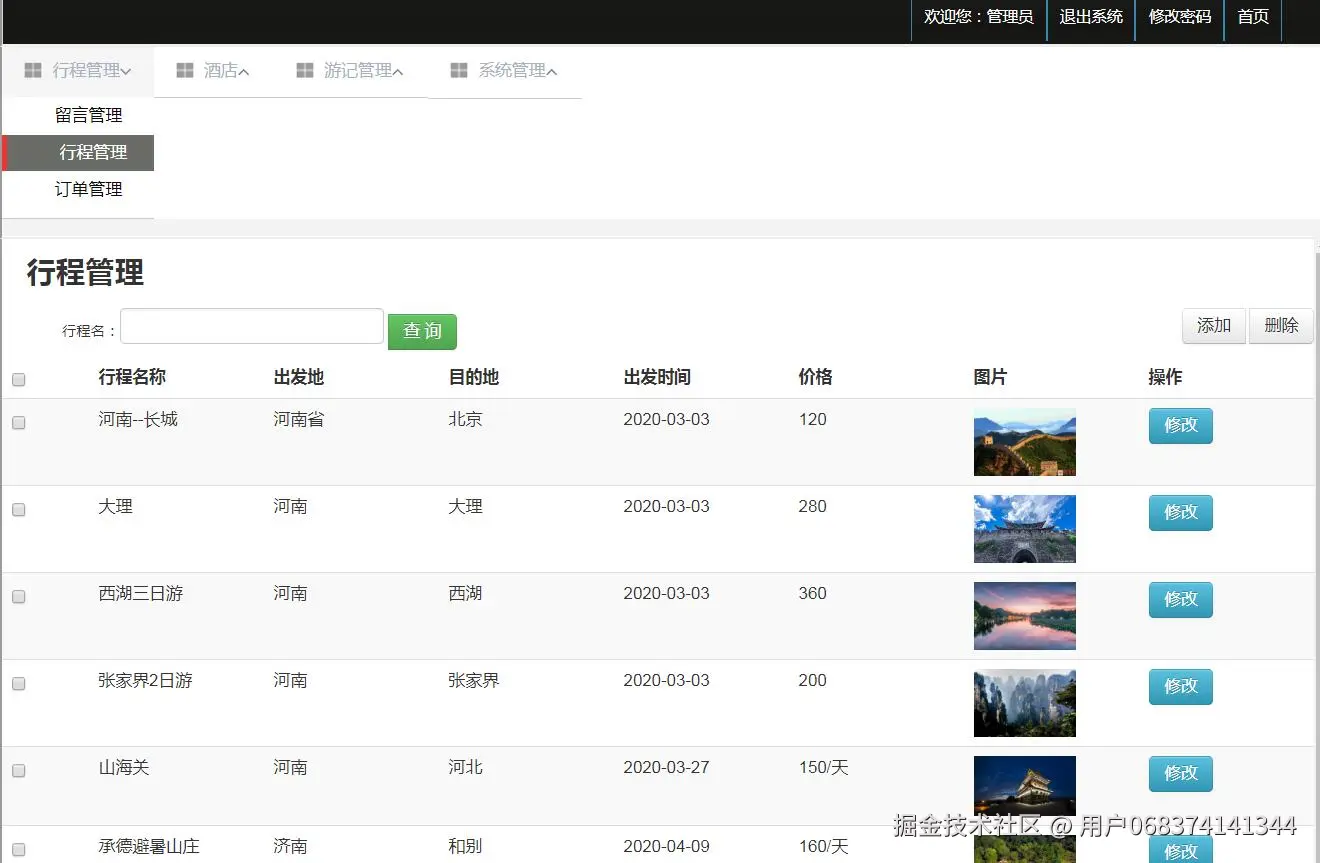Open the 山海关 night thumbnail

point(1025,786)
